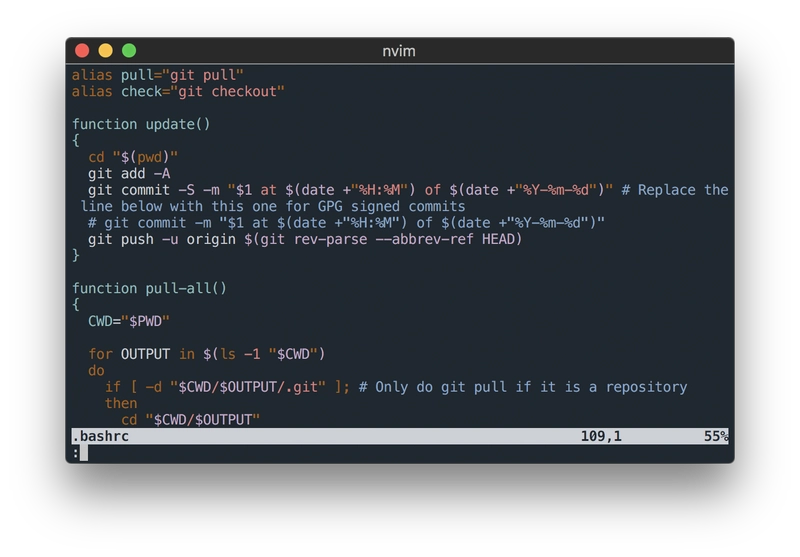Viewport: 800px width, 557px height.
Task: Click the line alias check="git checkout"
Action: point(178,91)
